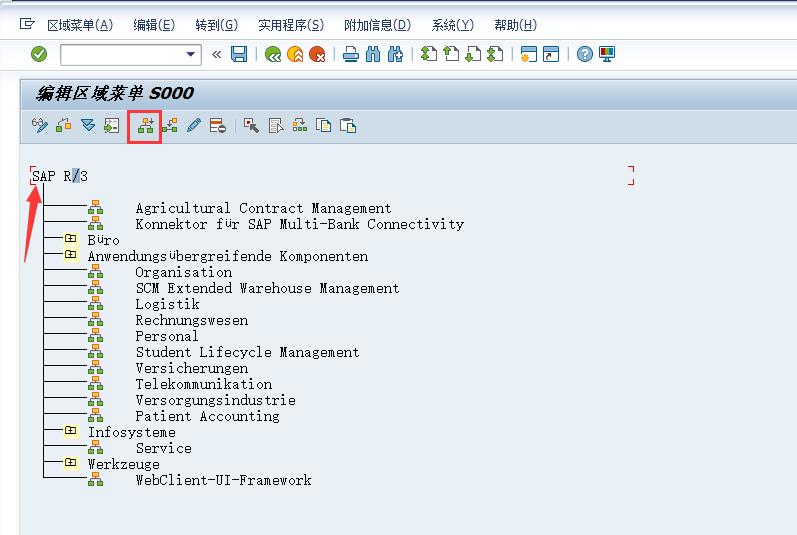The image size is (797, 535).
Task: Click the green Back arrow icon
Action: (x=272, y=54)
